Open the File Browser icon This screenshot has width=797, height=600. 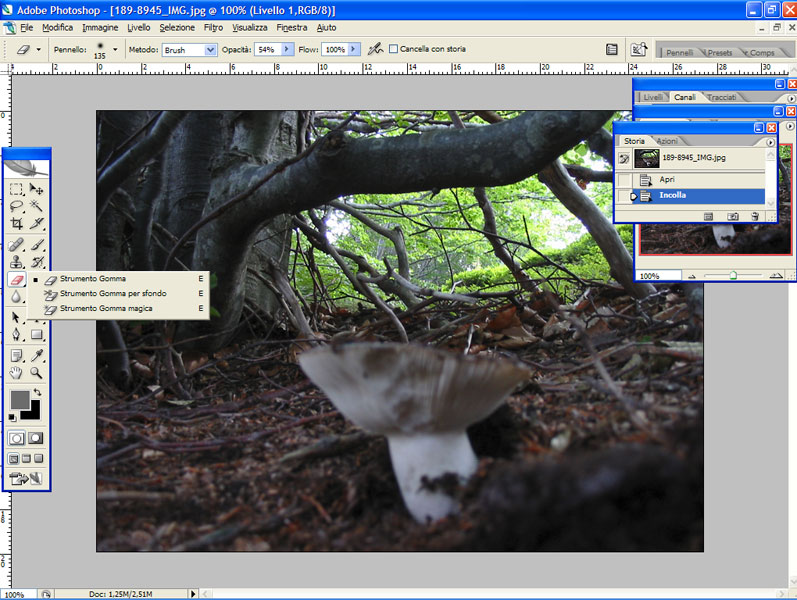click(638, 49)
